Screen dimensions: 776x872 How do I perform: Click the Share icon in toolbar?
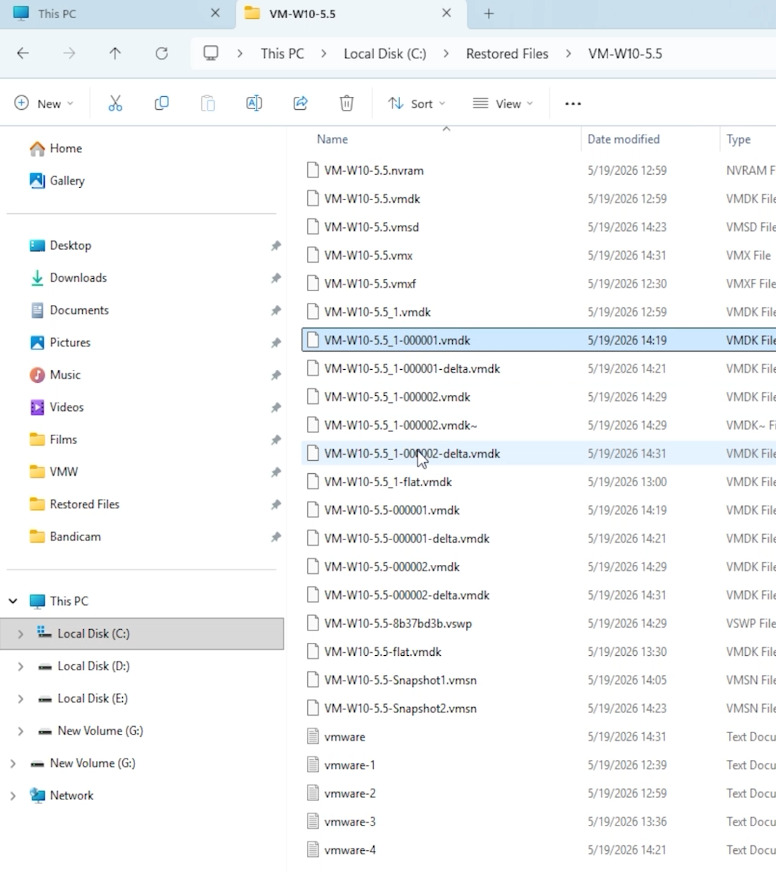[300, 103]
